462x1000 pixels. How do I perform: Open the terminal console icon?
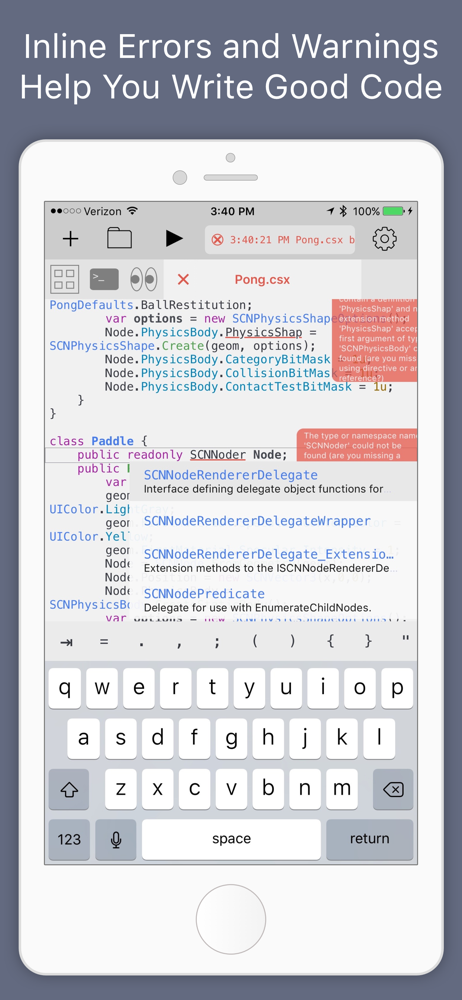104,279
